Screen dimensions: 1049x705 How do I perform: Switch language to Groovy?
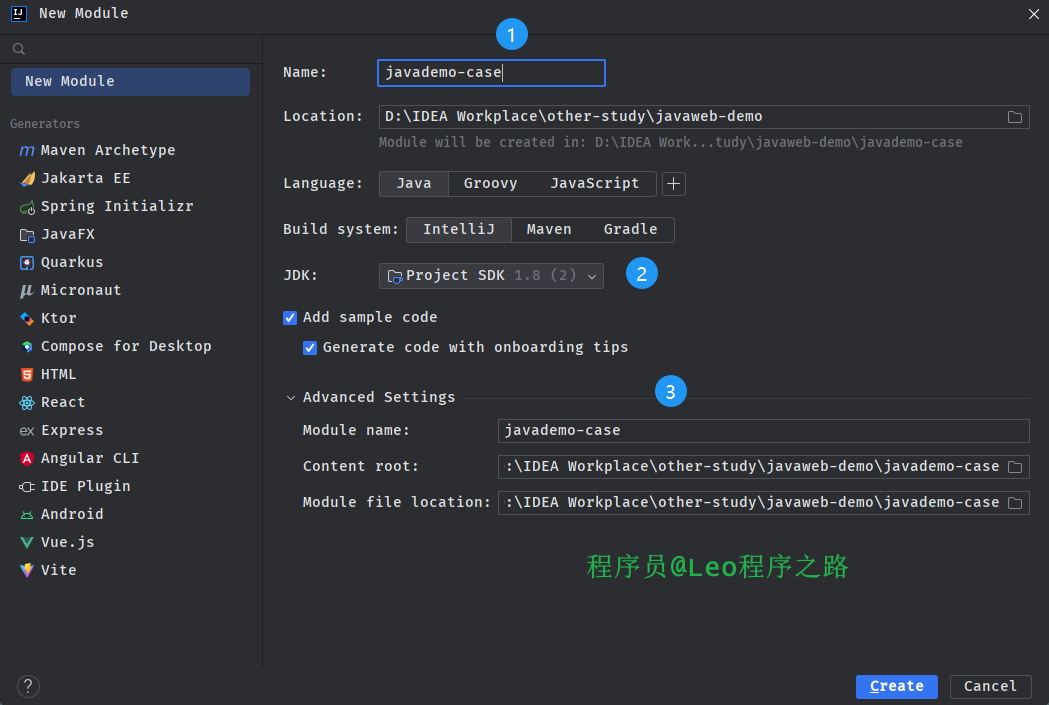(490, 184)
